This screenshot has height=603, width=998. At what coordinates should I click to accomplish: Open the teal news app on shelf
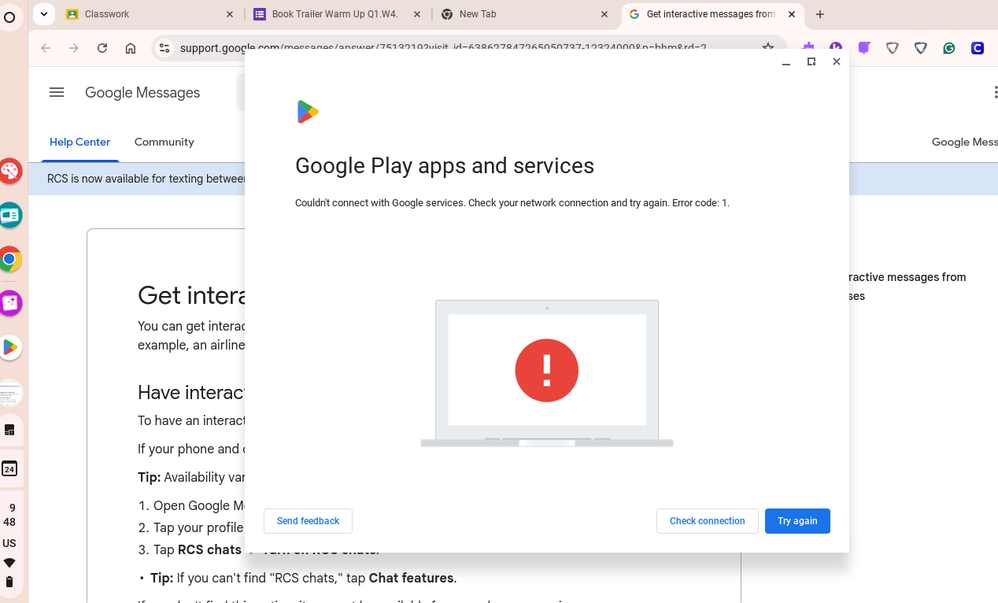(10, 215)
